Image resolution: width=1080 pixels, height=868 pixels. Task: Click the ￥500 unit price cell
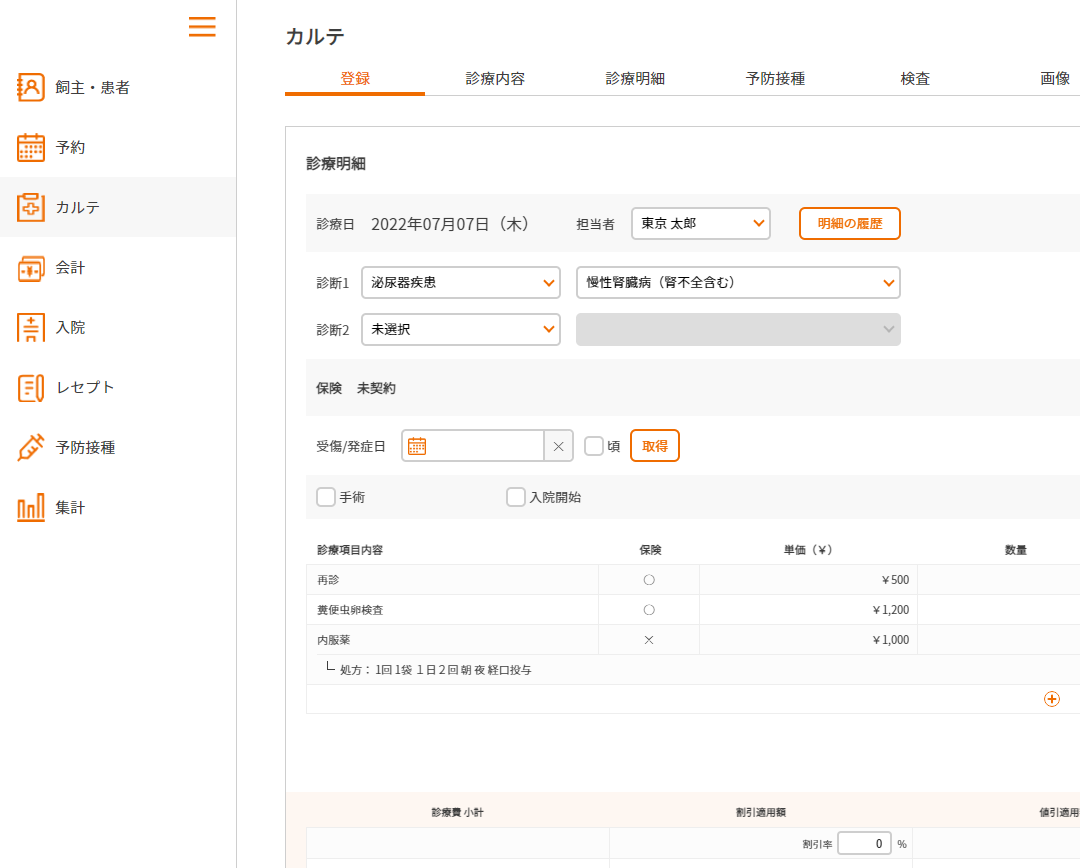808,580
